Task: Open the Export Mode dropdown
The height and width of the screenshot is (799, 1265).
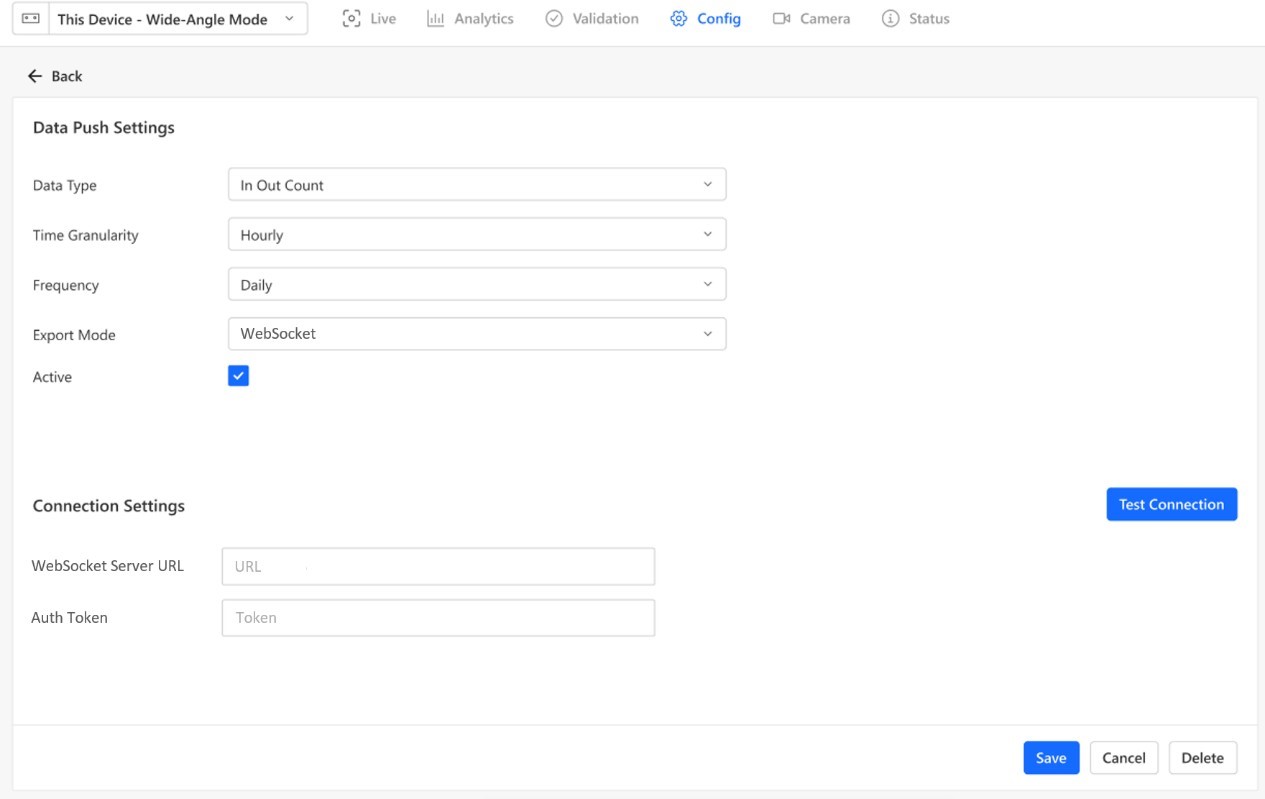Action: click(x=477, y=334)
